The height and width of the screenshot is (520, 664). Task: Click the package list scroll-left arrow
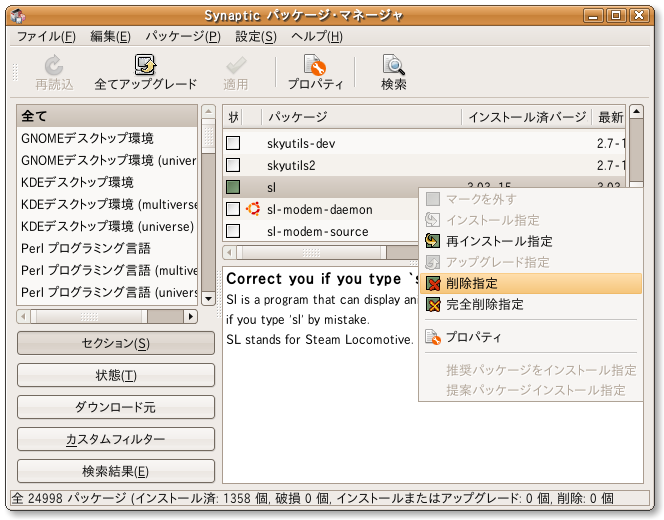230,253
